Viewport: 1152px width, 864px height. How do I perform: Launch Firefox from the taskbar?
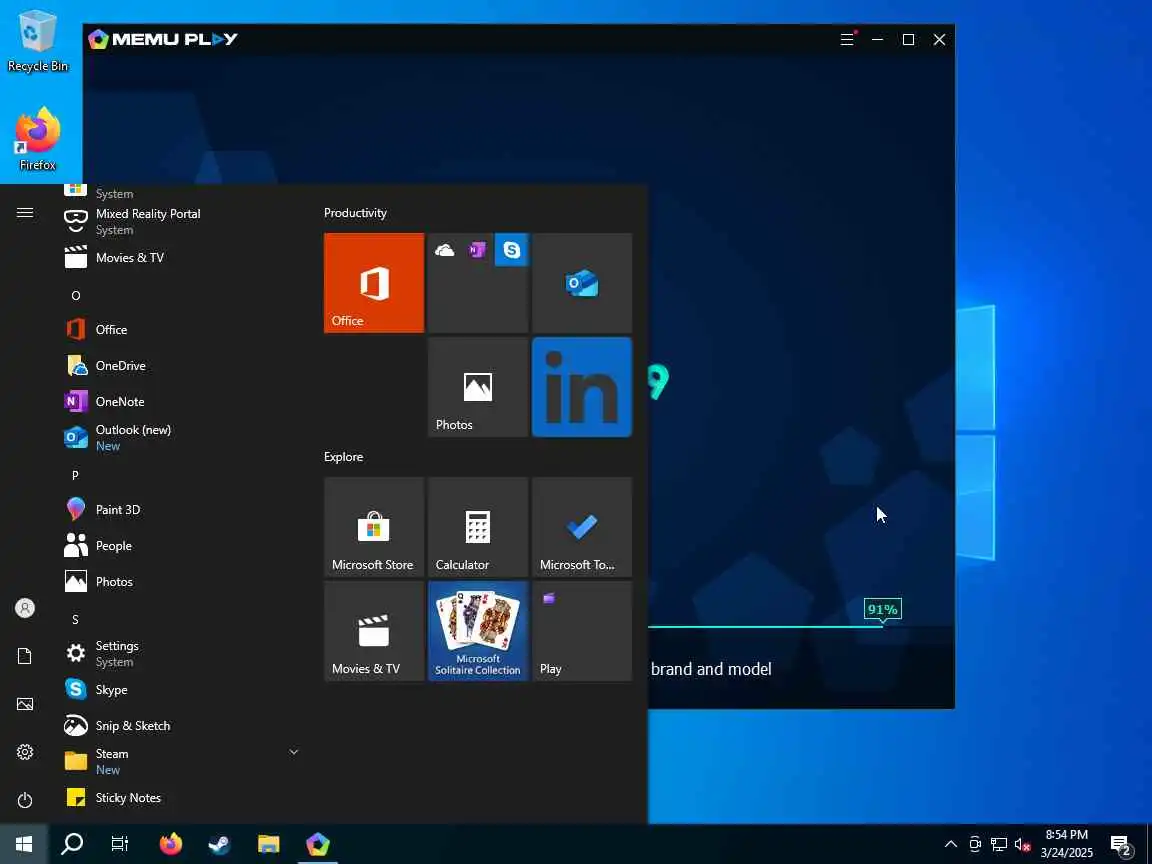pos(170,844)
